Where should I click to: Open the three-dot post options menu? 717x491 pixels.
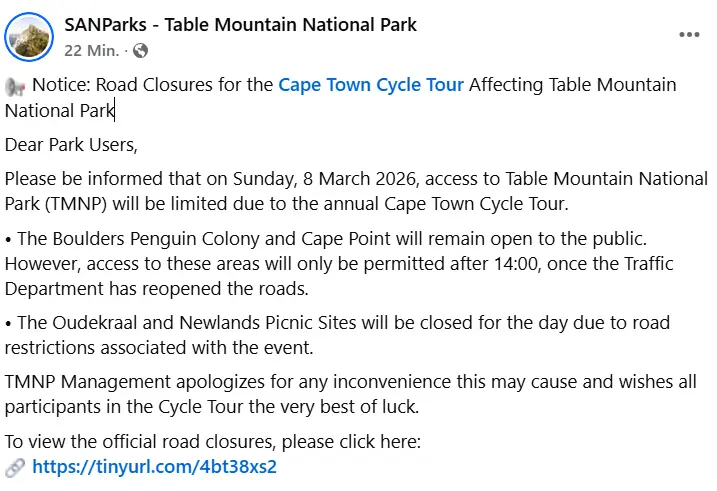689,35
